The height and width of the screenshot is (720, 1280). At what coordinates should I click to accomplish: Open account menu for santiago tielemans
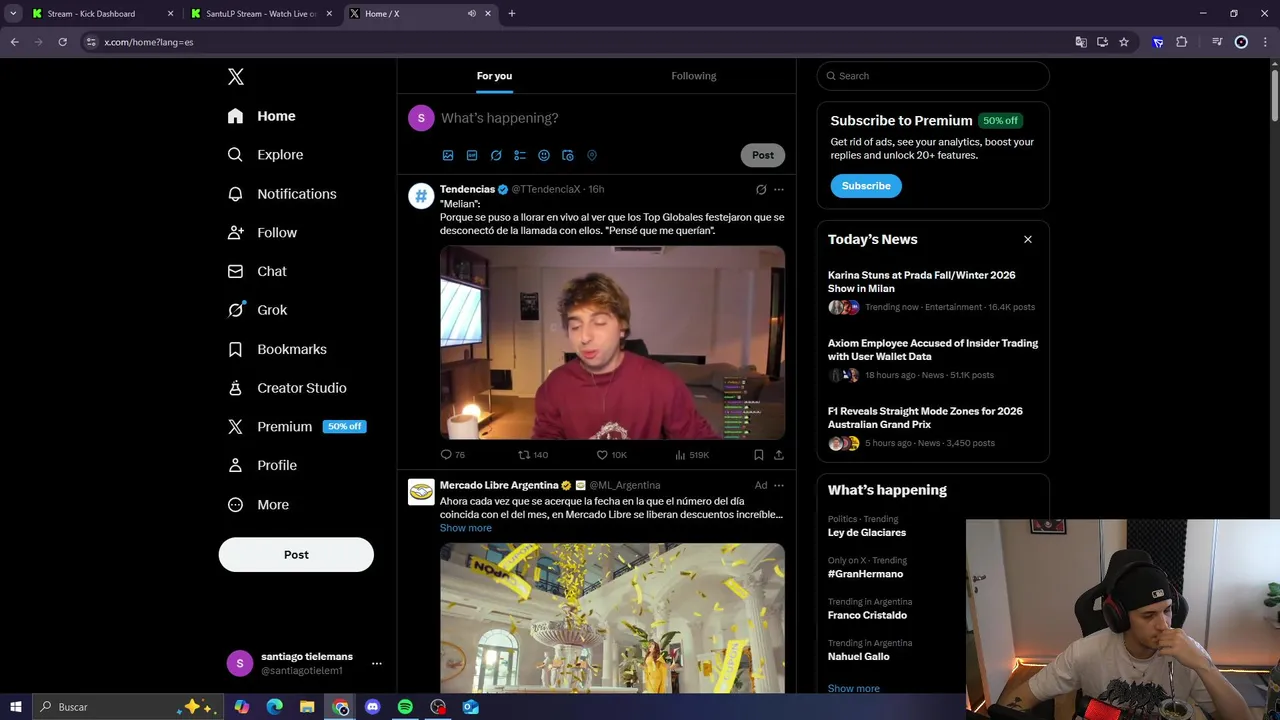click(302, 663)
